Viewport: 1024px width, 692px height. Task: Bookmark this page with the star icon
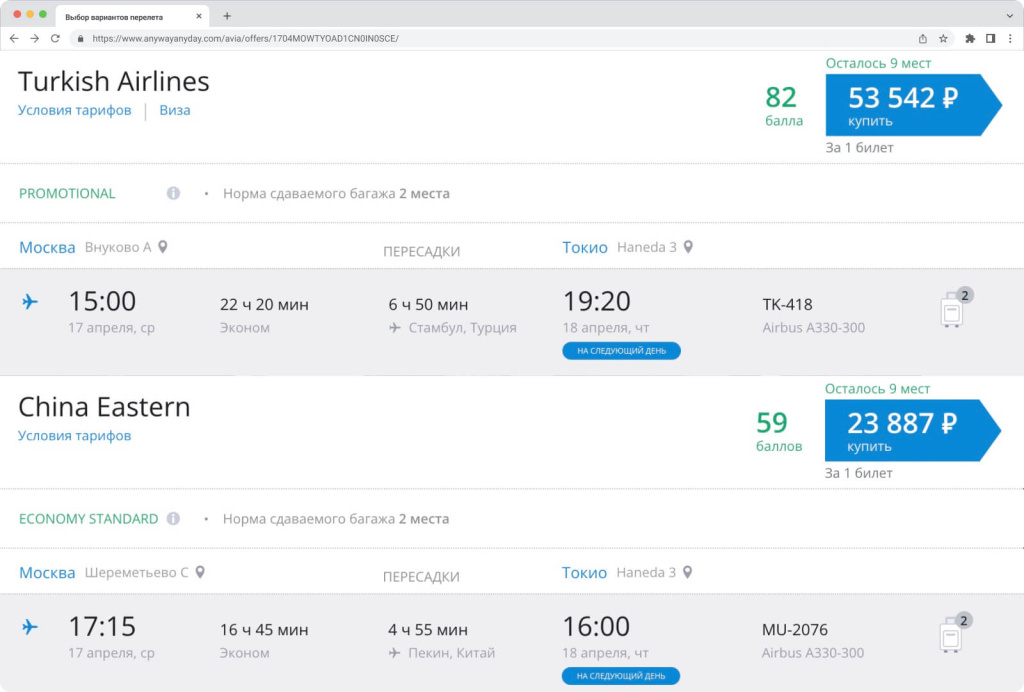[943, 39]
